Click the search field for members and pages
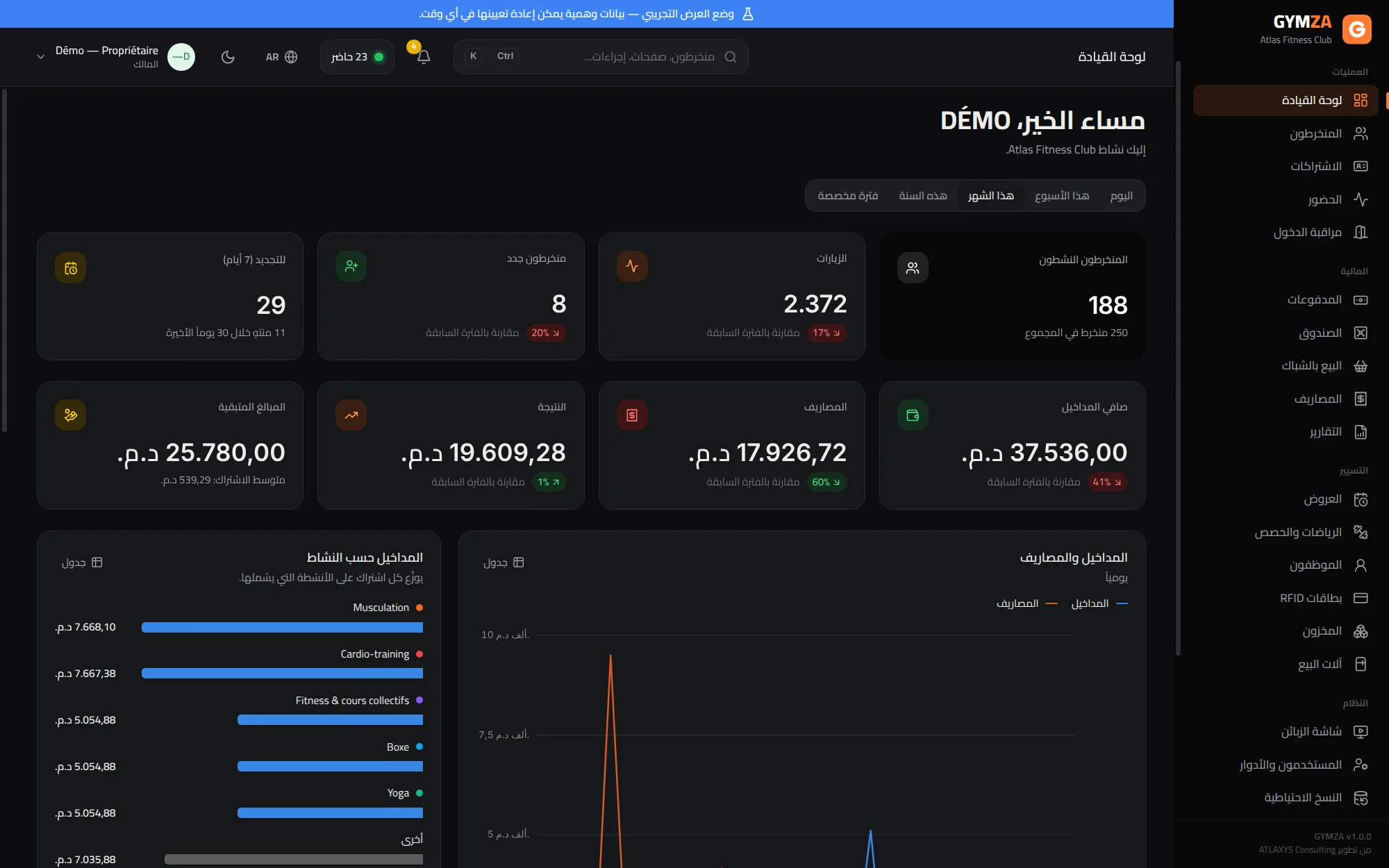Image resolution: width=1389 pixels, height=868 pixels. point(601,57)
